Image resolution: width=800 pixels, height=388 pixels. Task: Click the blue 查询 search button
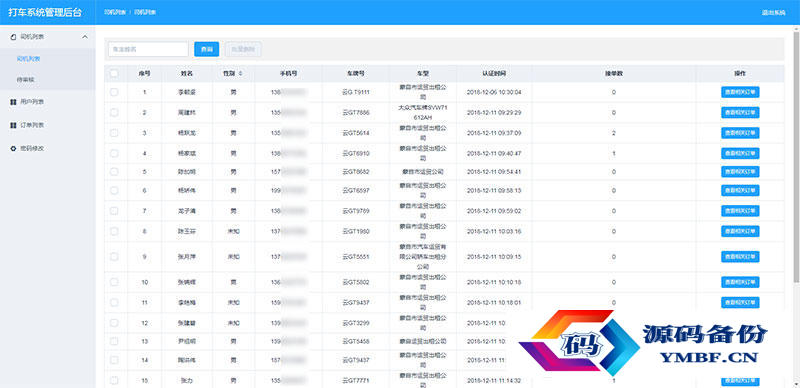(x=207, y=49)
